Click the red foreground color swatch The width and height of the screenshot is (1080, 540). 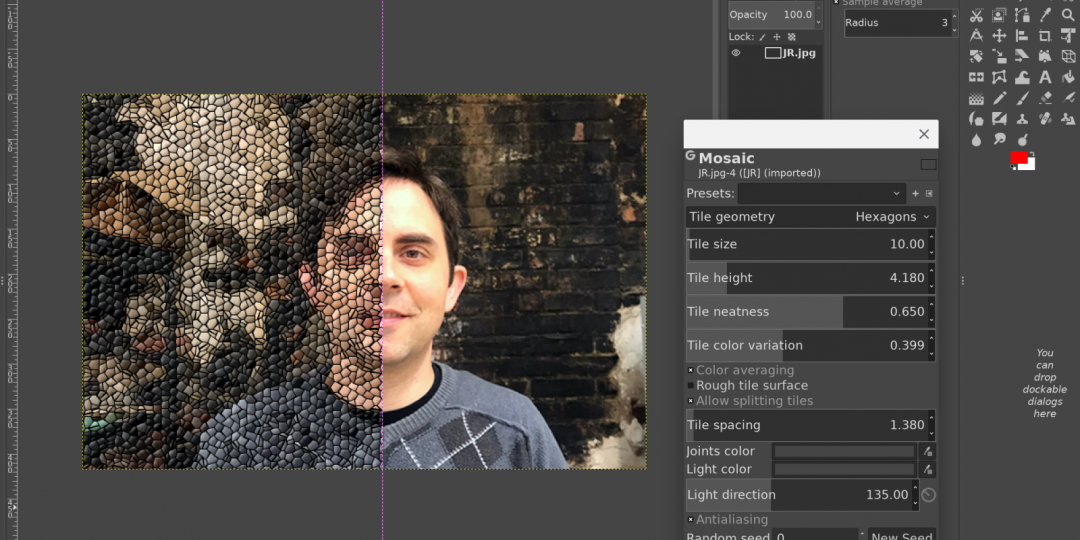click(1019, 157)
